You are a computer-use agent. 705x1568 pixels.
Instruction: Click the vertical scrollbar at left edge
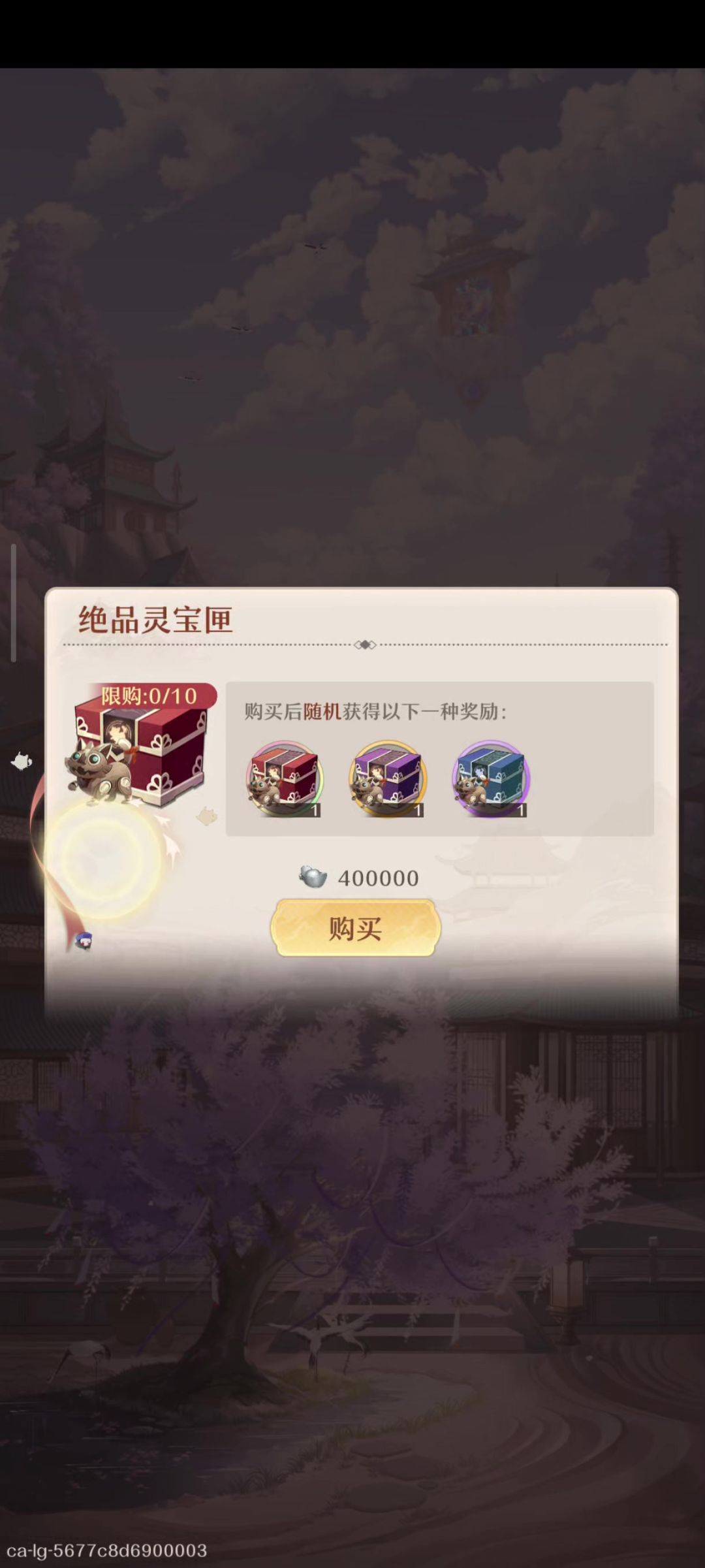click(13, 603)
